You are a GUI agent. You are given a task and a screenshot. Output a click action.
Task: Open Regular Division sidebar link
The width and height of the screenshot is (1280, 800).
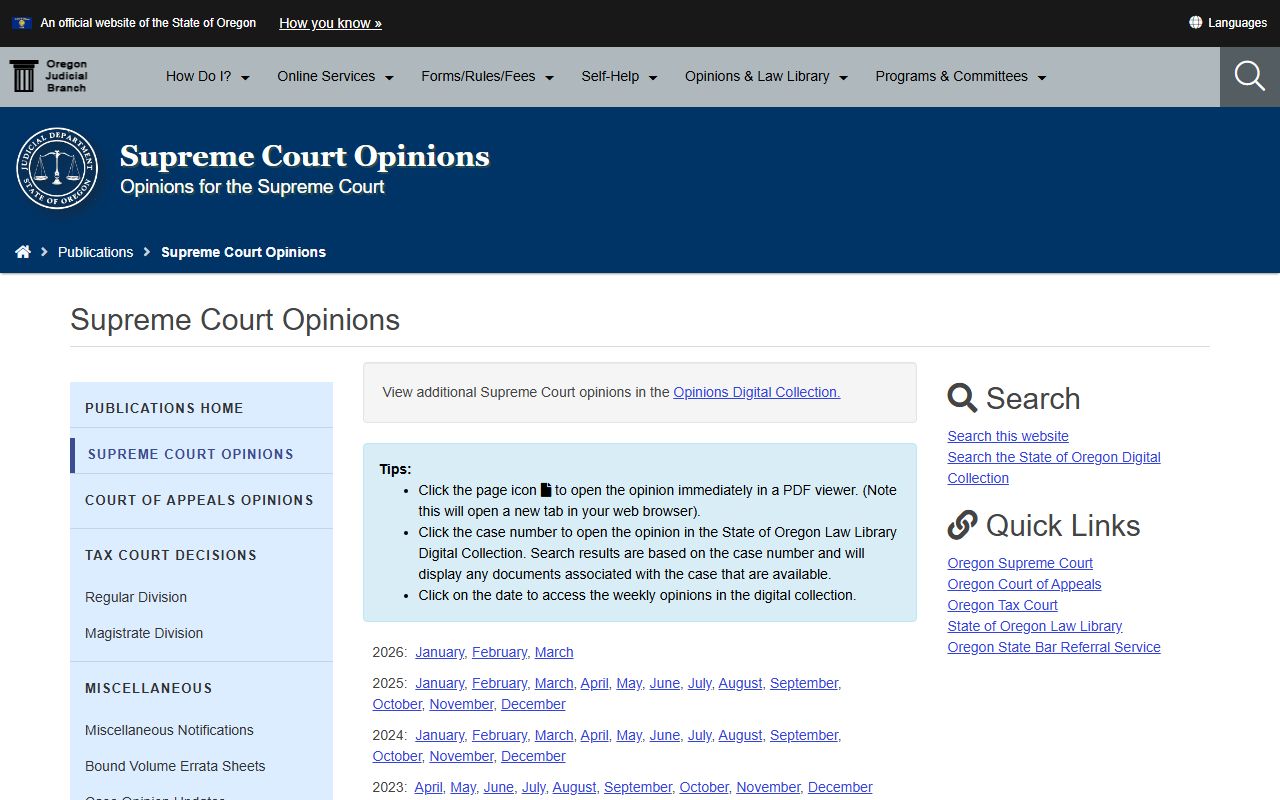(x=136, y=597)
